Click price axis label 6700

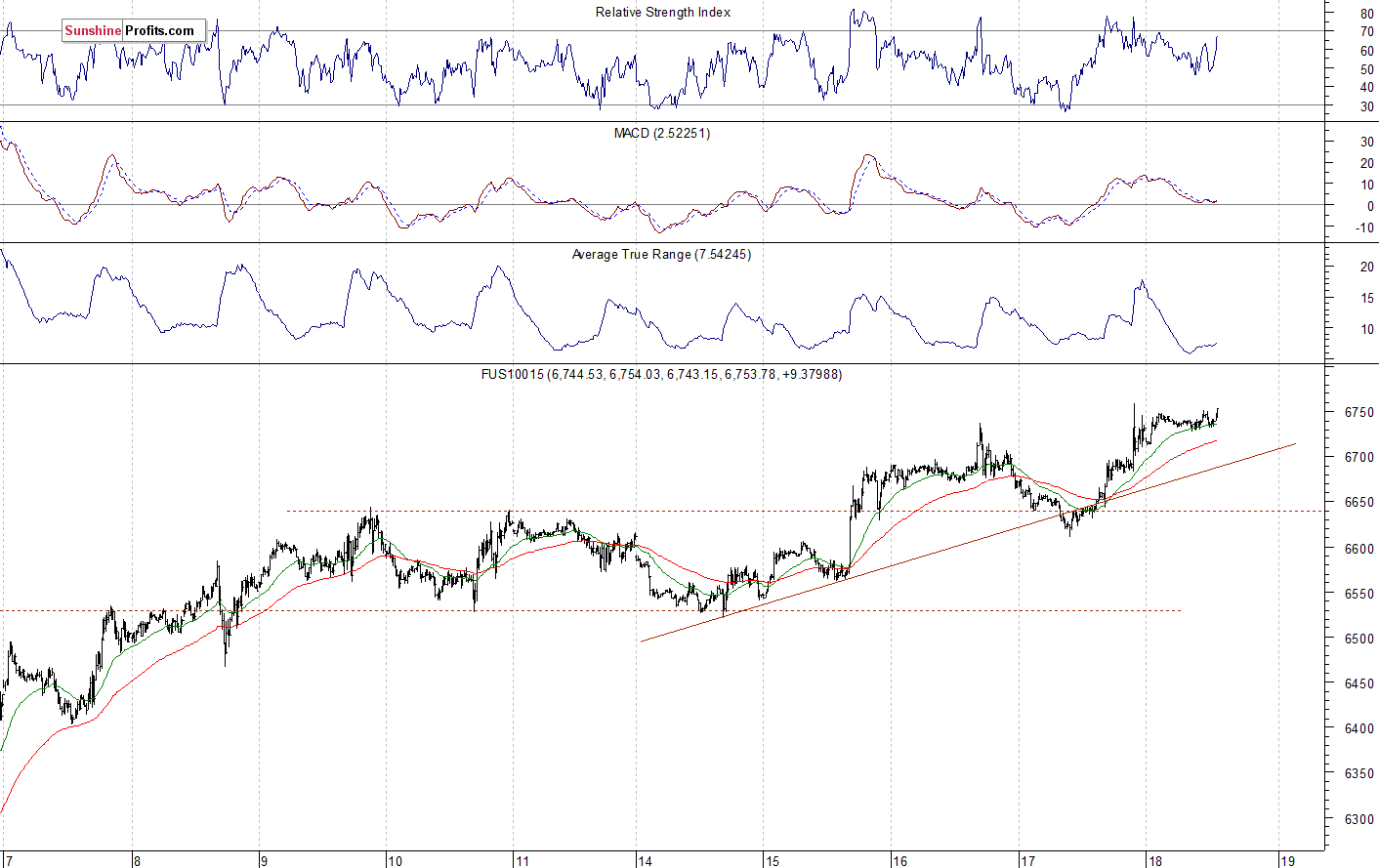1359,457
